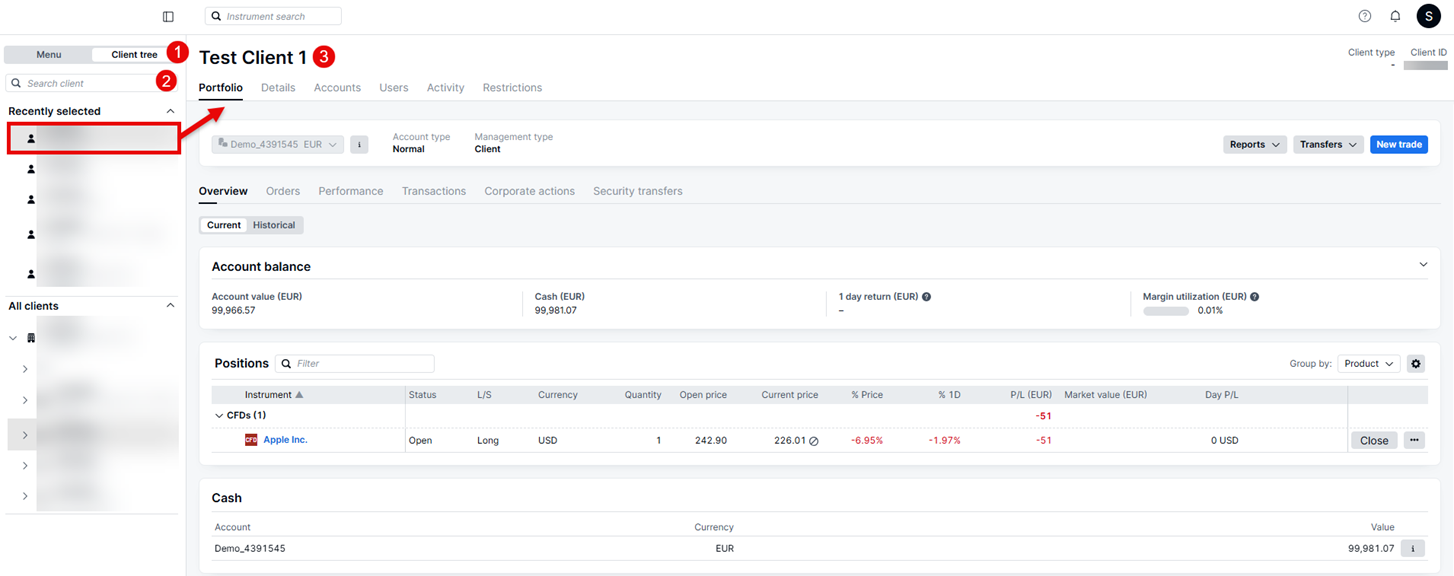Image resolution: width=1454 pixels, height=576 pixels.
Task: Open the Demo_4391545 account dropdown
Action: [x=277, y=144]
